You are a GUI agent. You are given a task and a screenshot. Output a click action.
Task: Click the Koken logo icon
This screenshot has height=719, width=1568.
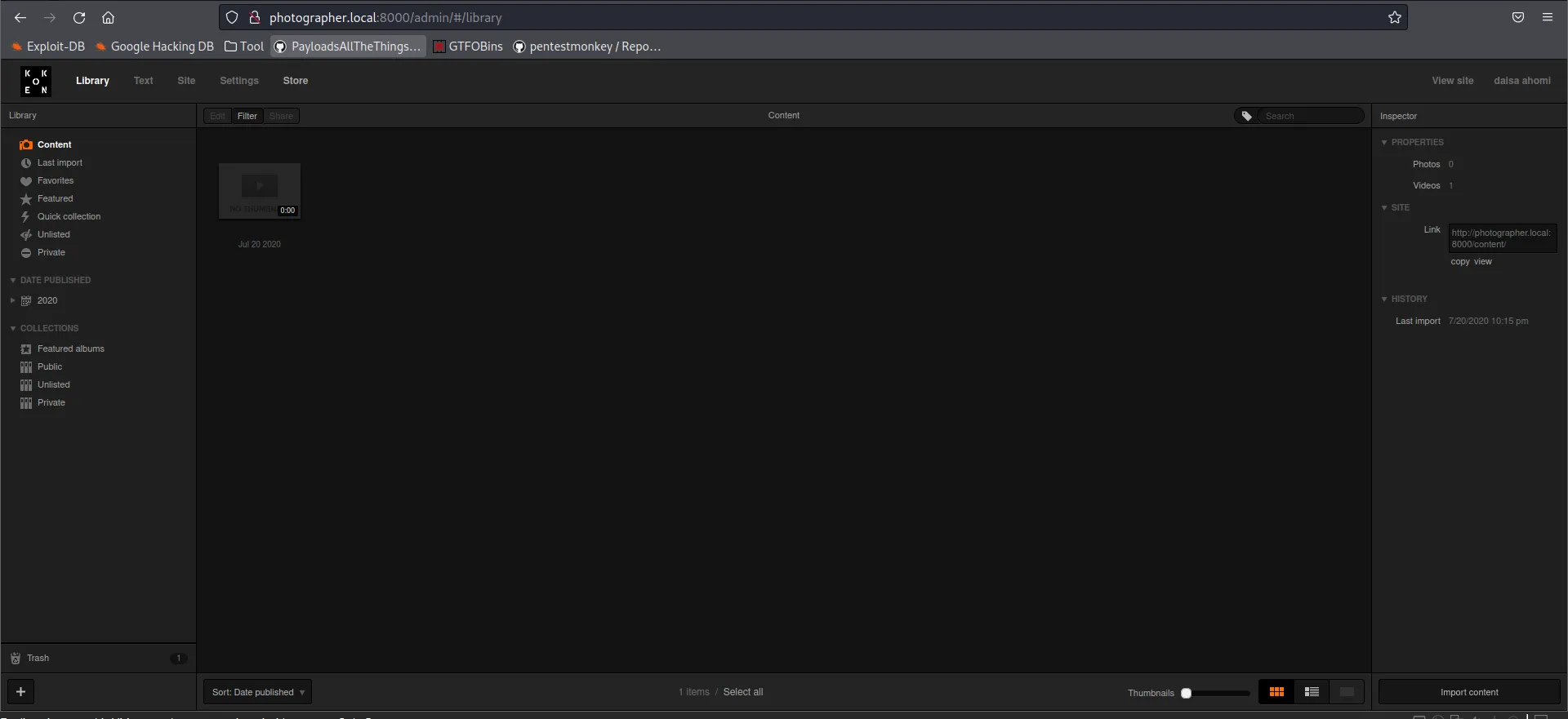[36, 81]
